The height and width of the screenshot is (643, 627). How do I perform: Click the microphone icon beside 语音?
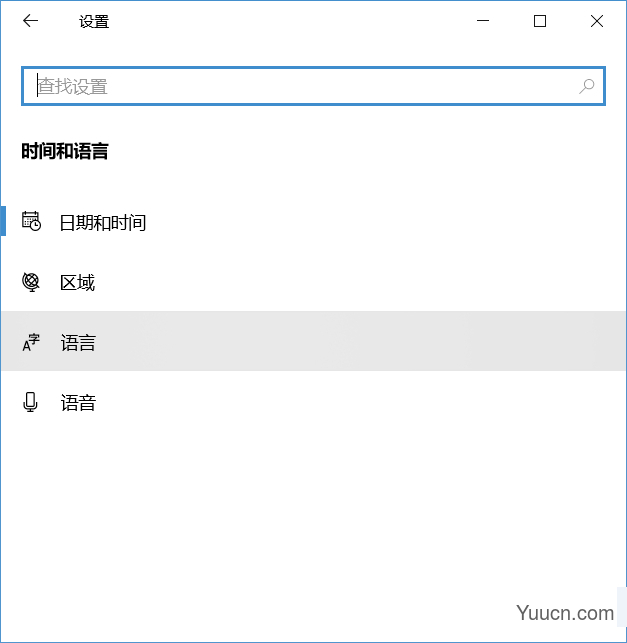point(31,403)
